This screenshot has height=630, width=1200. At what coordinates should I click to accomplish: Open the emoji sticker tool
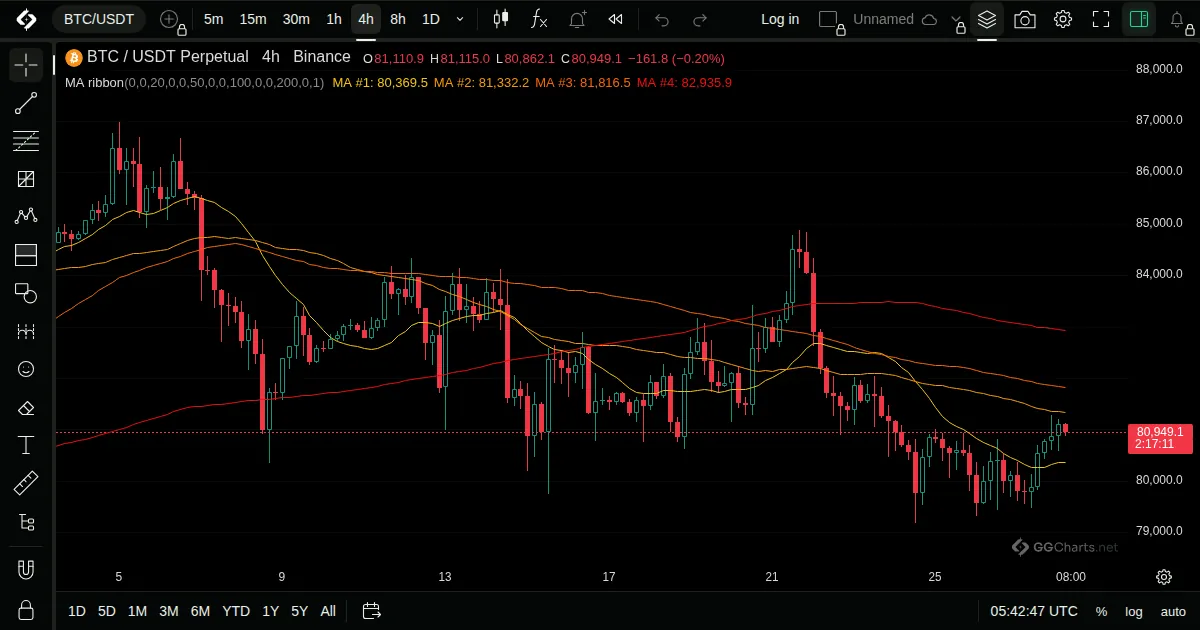coord(26,369)
